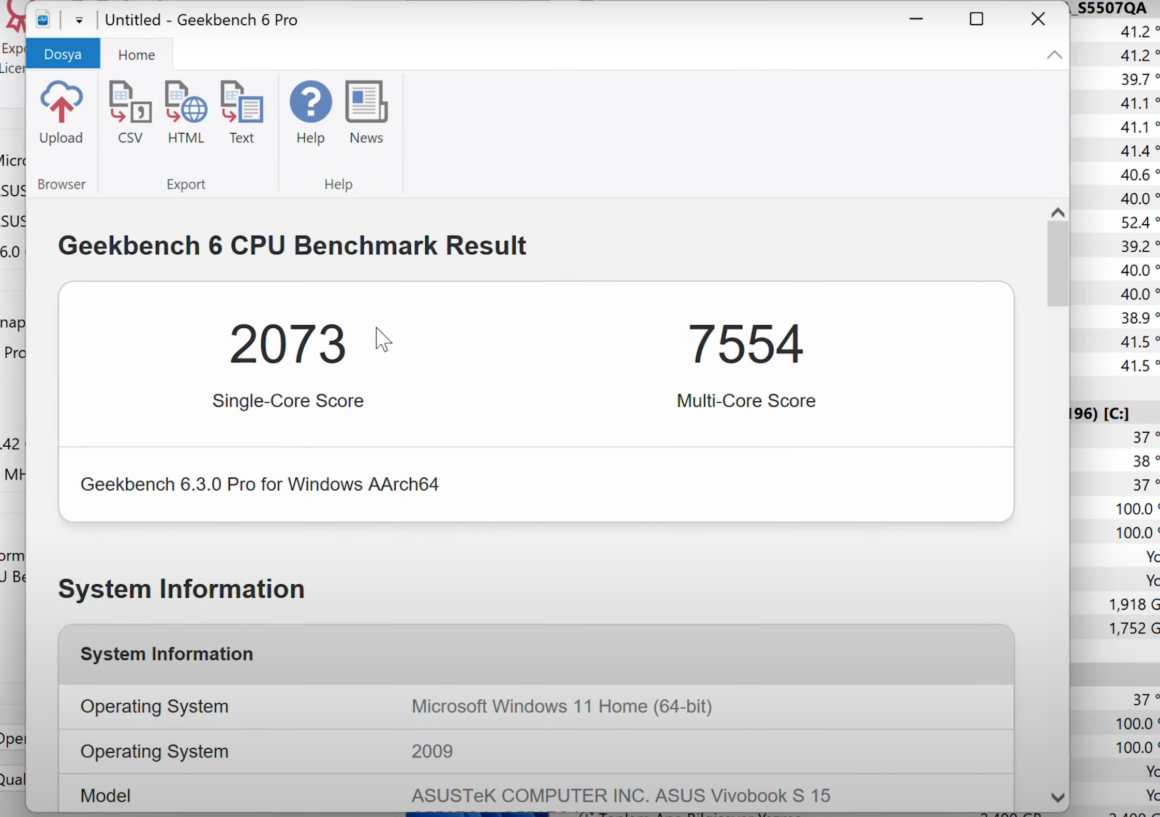Maximize the Geekbench 6 Pro window
The width and height of the screenshot is (1160, 817).
[x=977, y=19]
